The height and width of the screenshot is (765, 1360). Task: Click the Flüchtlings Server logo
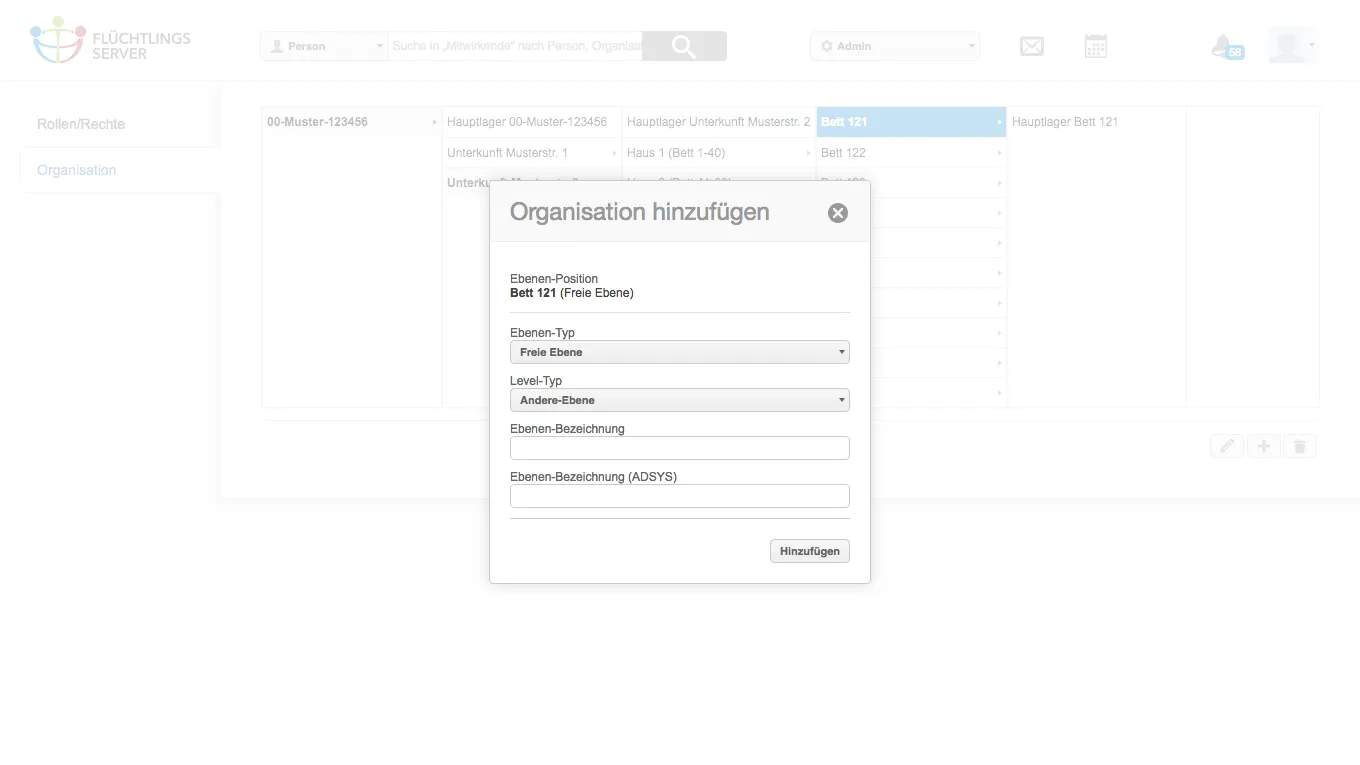(x=110, y=41)
